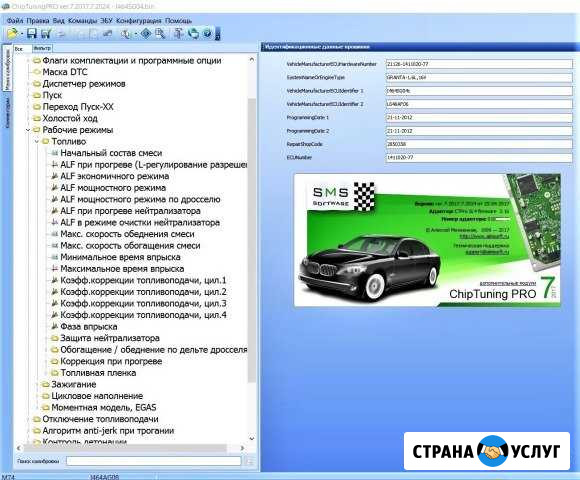This screenshot has height=480, width=580.
Task: Collapse the Топливо folder node
Action: [37, 142]
